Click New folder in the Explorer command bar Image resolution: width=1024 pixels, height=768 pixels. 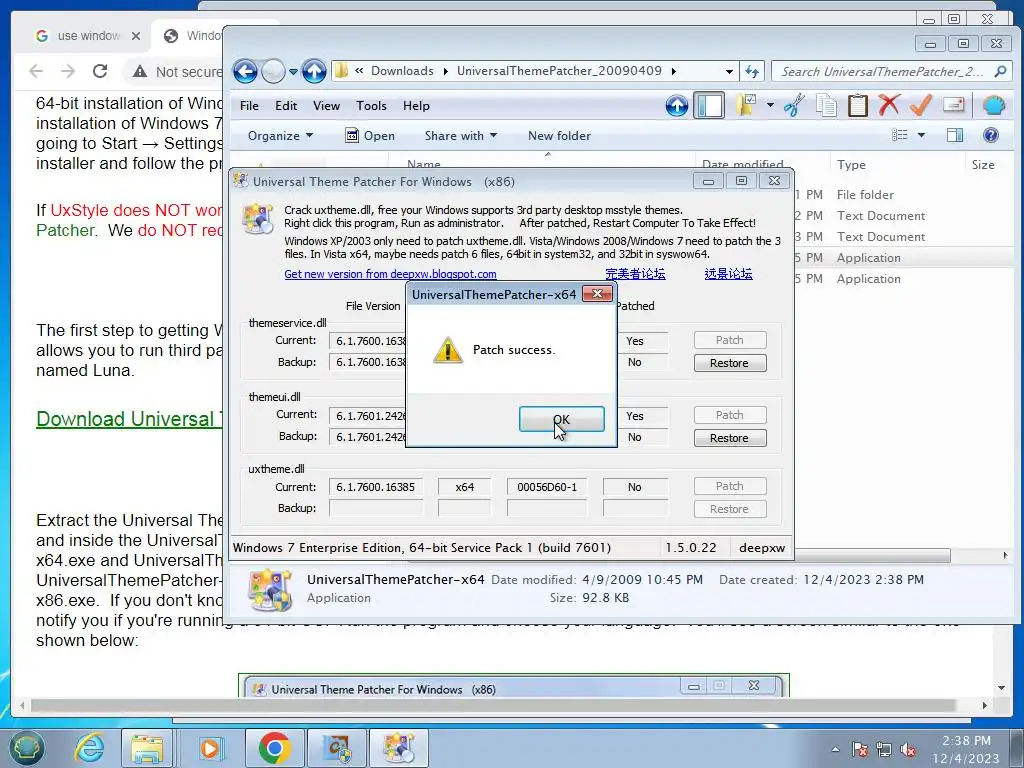(x=559, y=136)
